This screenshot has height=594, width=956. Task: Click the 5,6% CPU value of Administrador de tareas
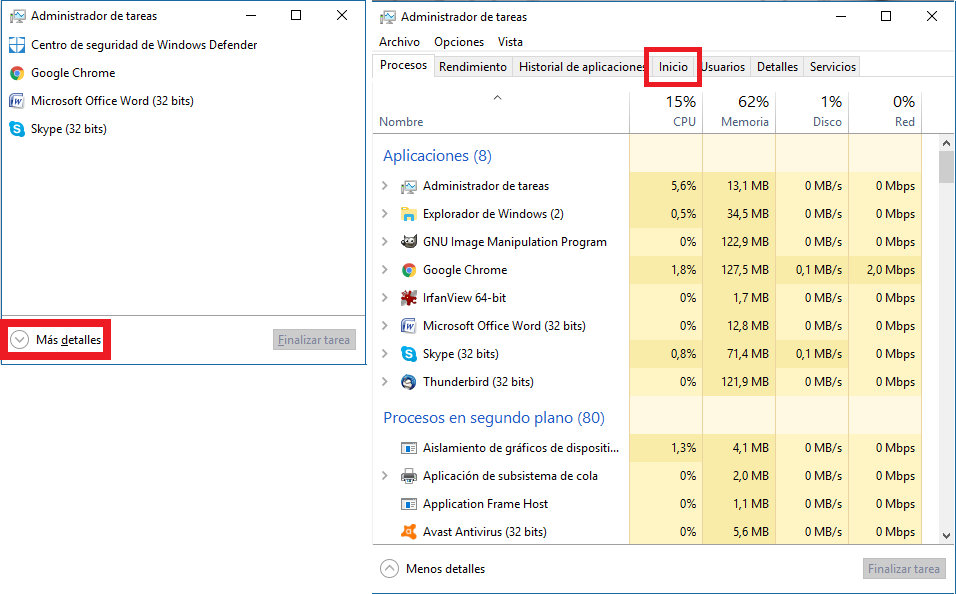(x=683, y=185)
